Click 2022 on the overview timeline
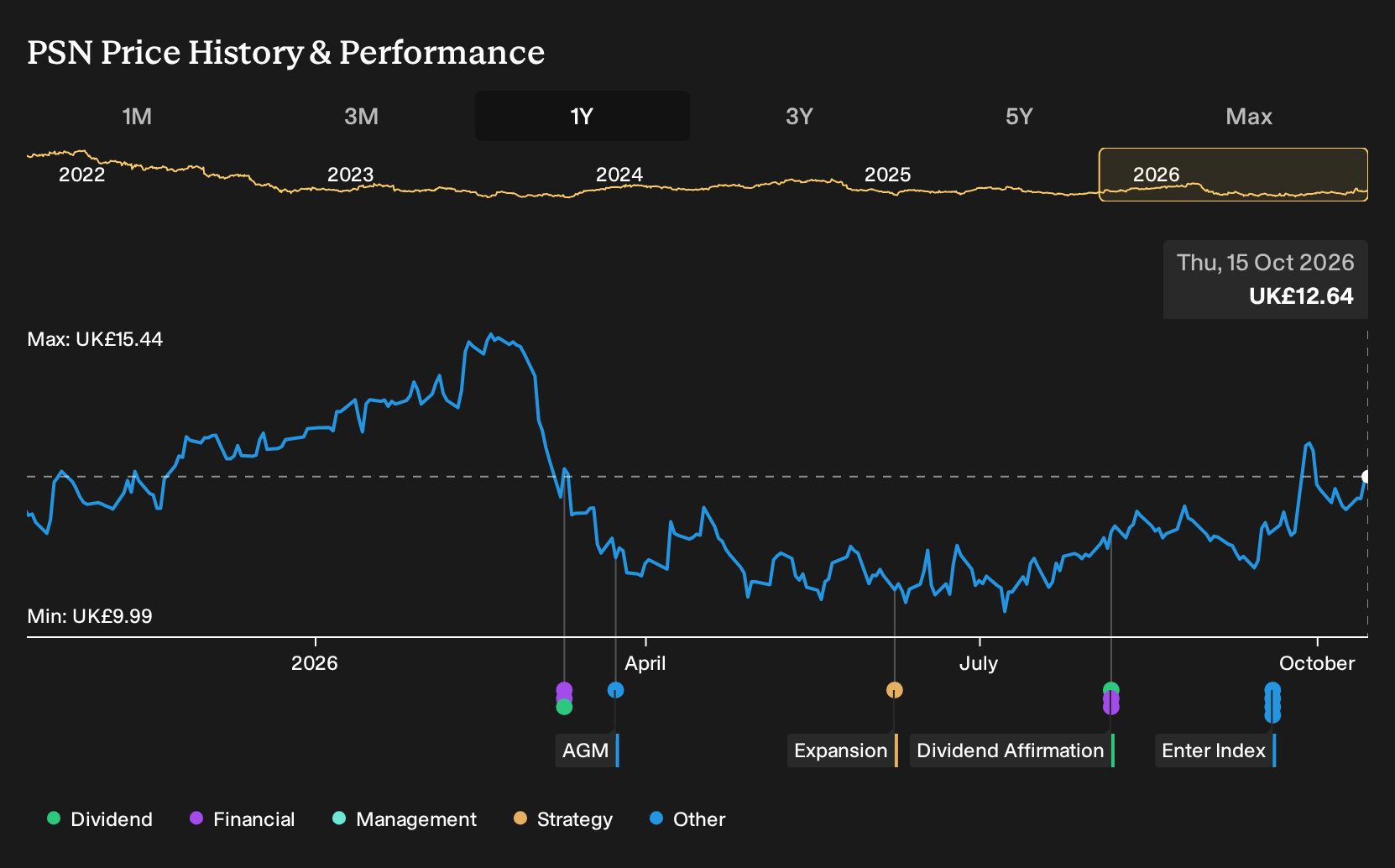 tap(81, 175)
